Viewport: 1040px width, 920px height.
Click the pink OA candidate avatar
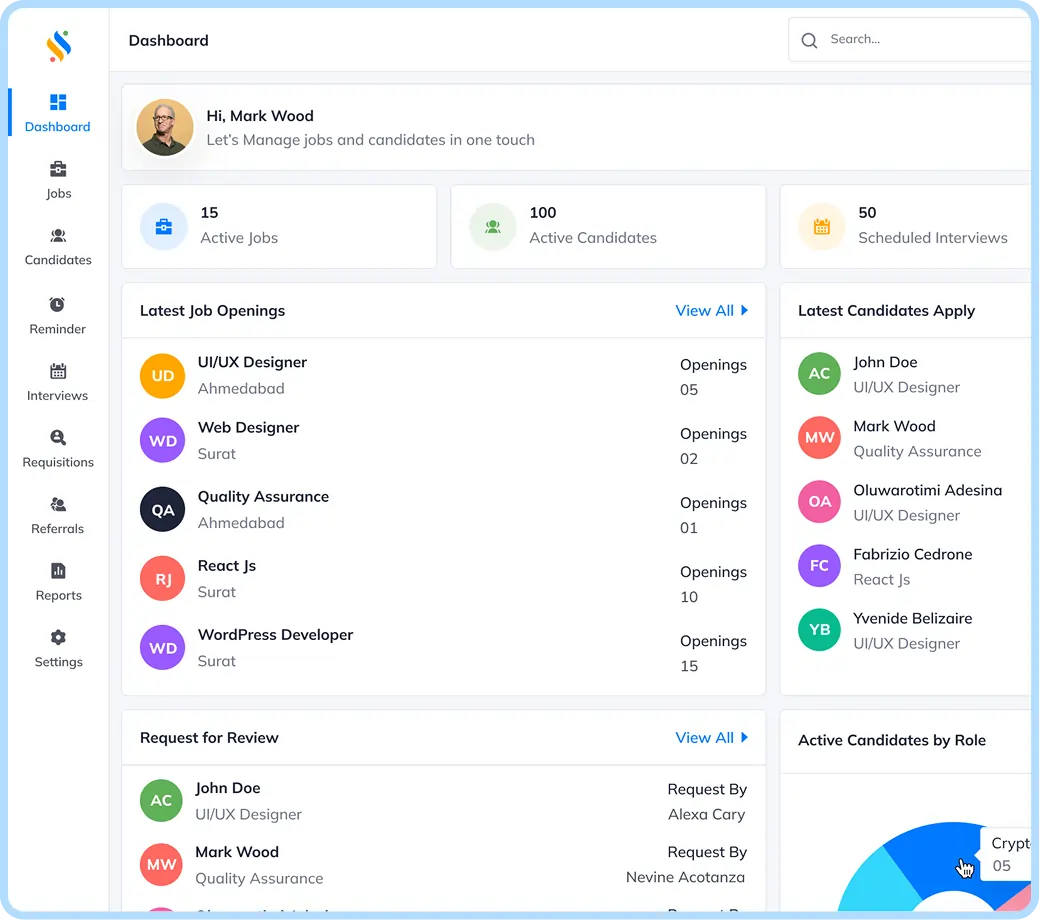pyautogui.click(x=820, y=501)
